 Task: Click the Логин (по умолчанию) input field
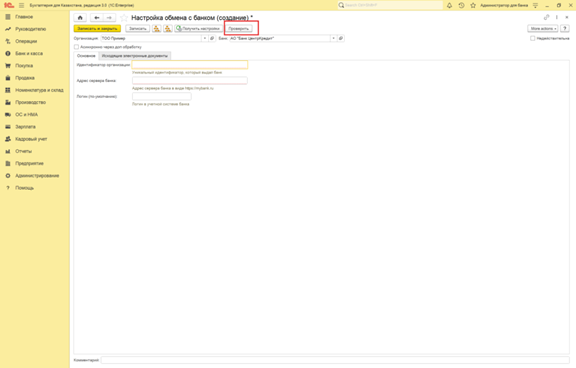162,97
